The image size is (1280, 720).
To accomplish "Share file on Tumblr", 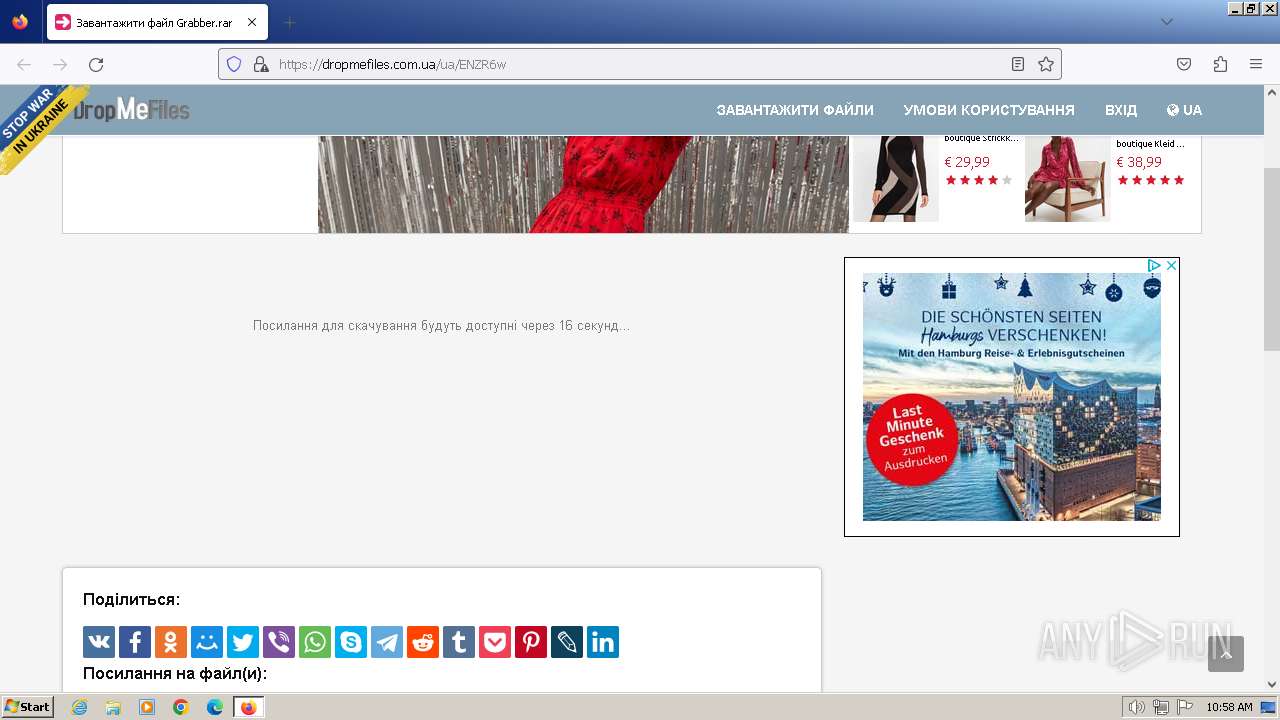I will (x=459, y=642).
